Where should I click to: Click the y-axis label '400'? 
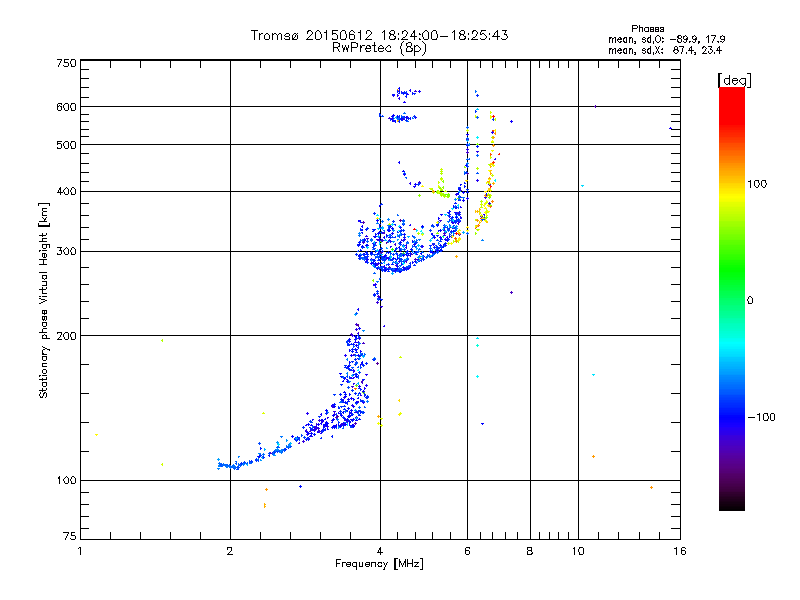point(66,191)
